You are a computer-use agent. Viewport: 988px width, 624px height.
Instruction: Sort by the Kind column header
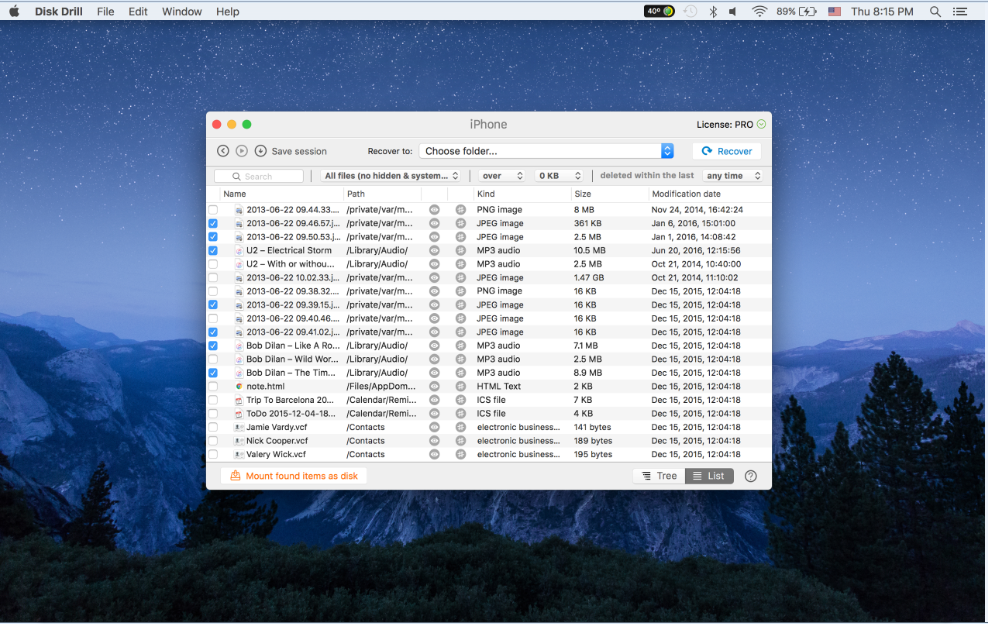tap(486, 194)
